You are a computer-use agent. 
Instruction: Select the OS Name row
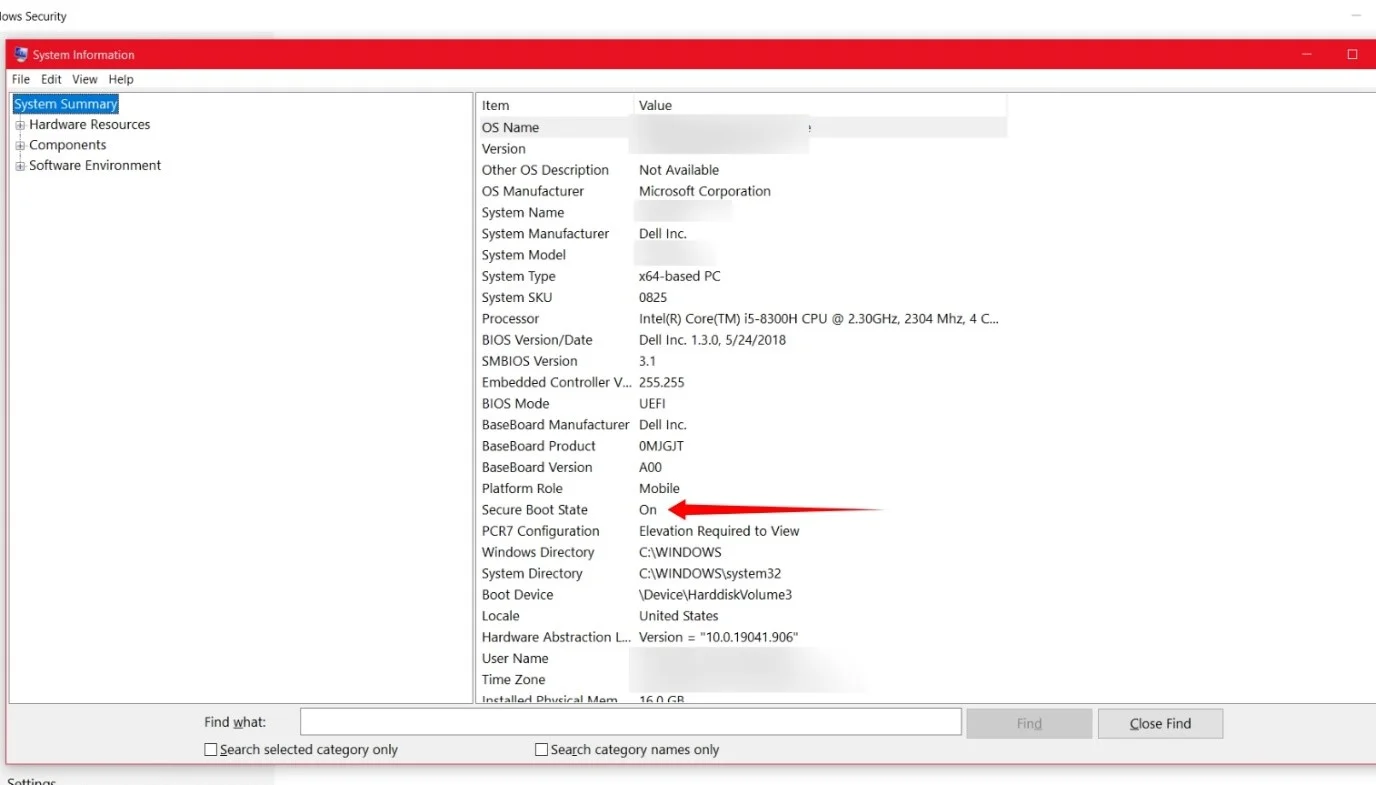pos(742,127)
